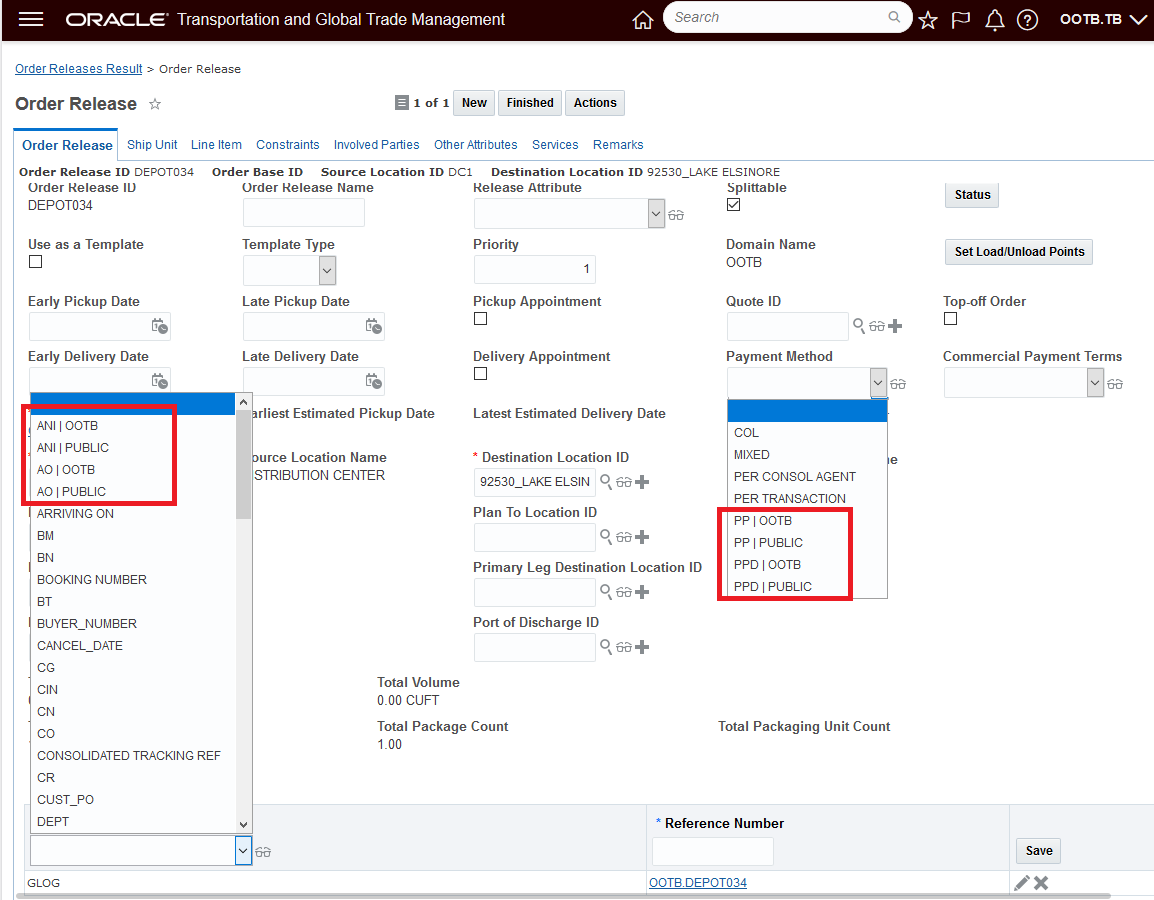This screenshot has width=1154, height=900.
Task: Toggle reference number qualifier dropdown arrow
Action: coord(243,851)
